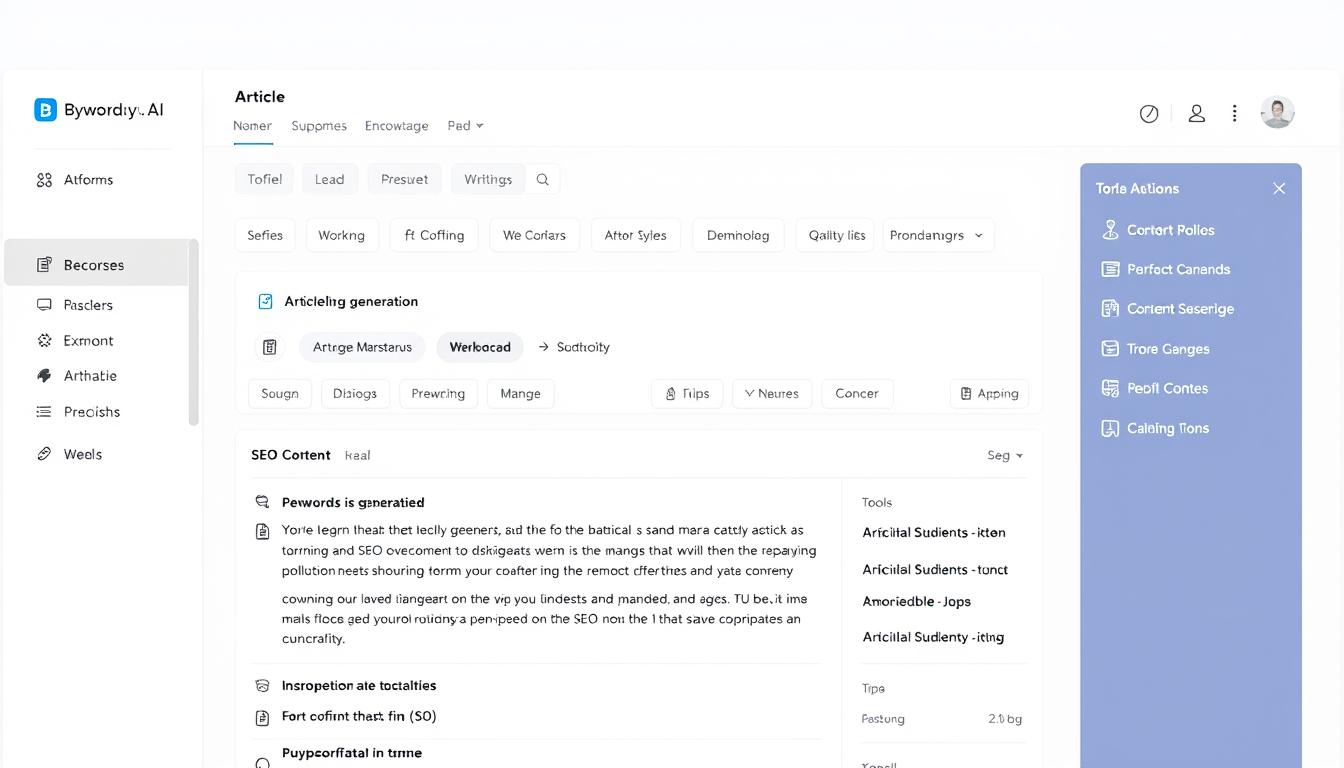1344x768 pixels.
Task: Switch to the Supames tab
Action: [x=318, y=126]
